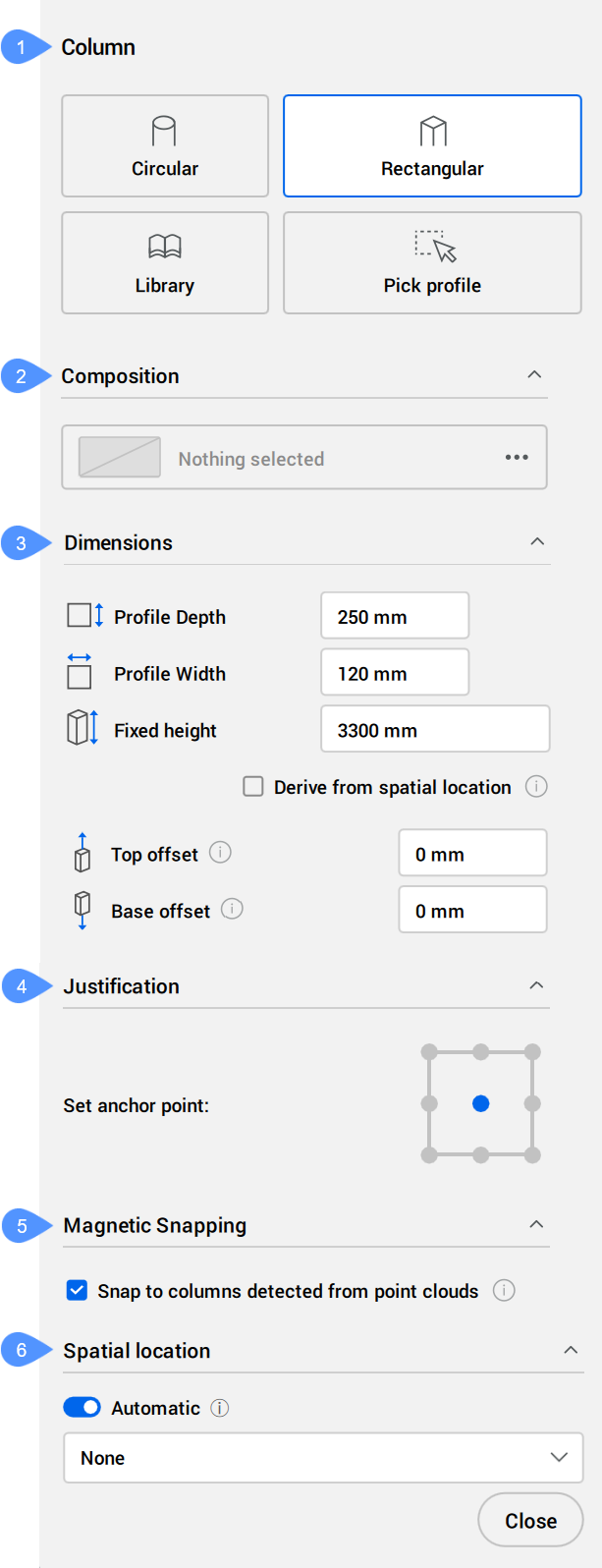Image resolution: width=602 pixels, height=1568 pixels.
Task: Uncheck Snap to columns detected from point clouds
Action: (77, 1291)
